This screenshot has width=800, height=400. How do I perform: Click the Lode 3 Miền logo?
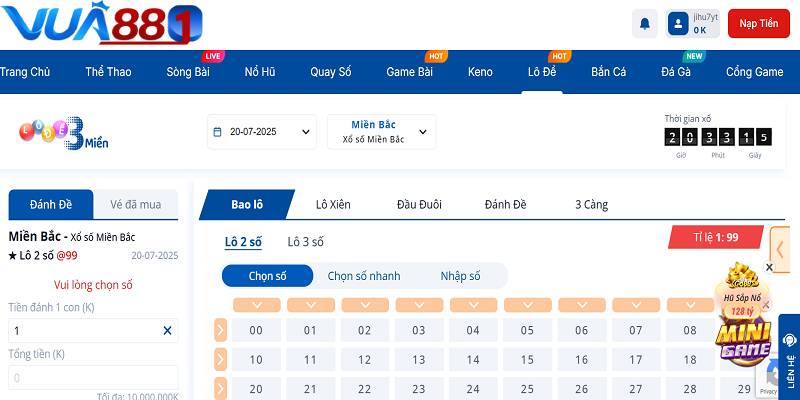62,135
